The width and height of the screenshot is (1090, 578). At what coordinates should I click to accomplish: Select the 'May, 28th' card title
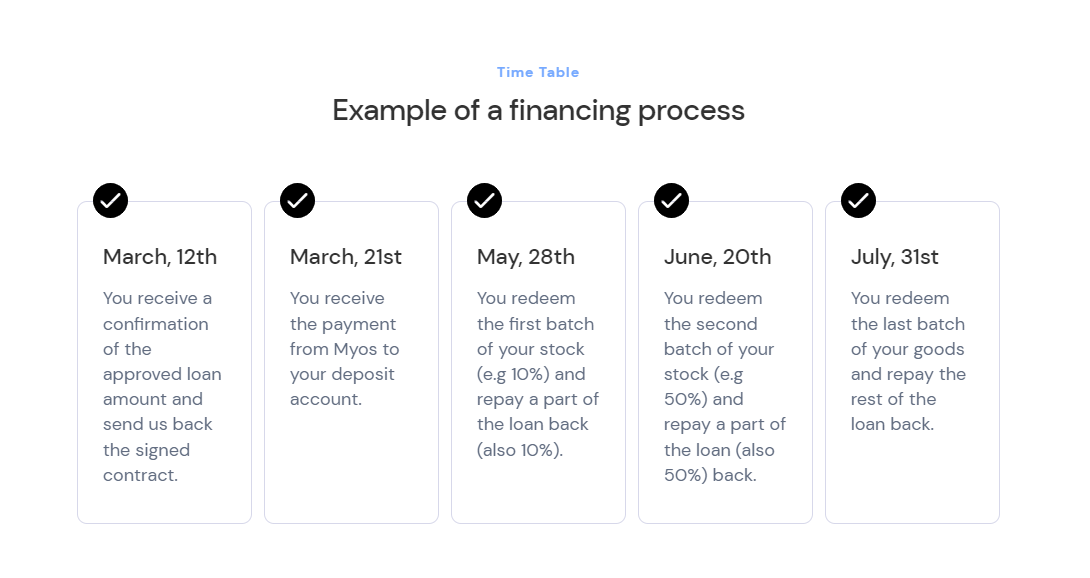pyautogui.click(x=526, y=257)
